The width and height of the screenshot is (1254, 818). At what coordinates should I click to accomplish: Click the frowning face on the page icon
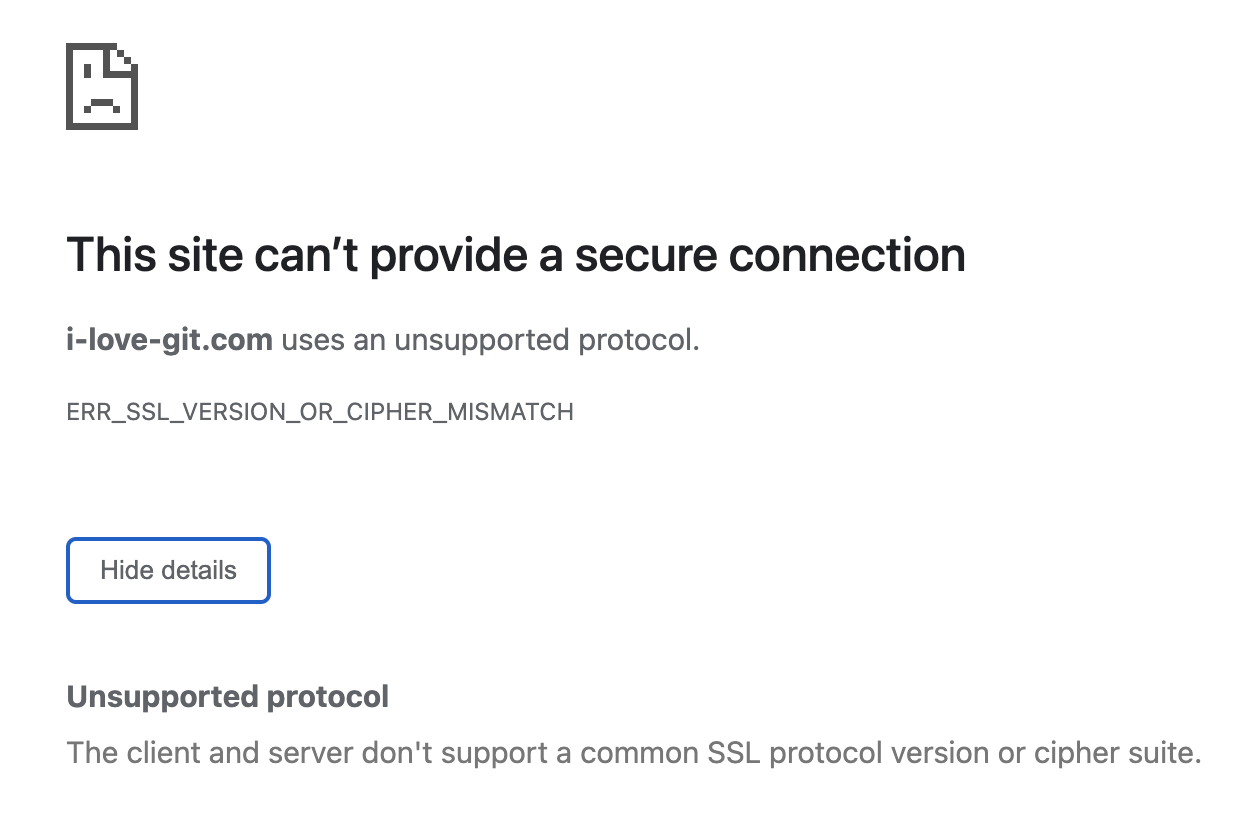click(100, 88)
